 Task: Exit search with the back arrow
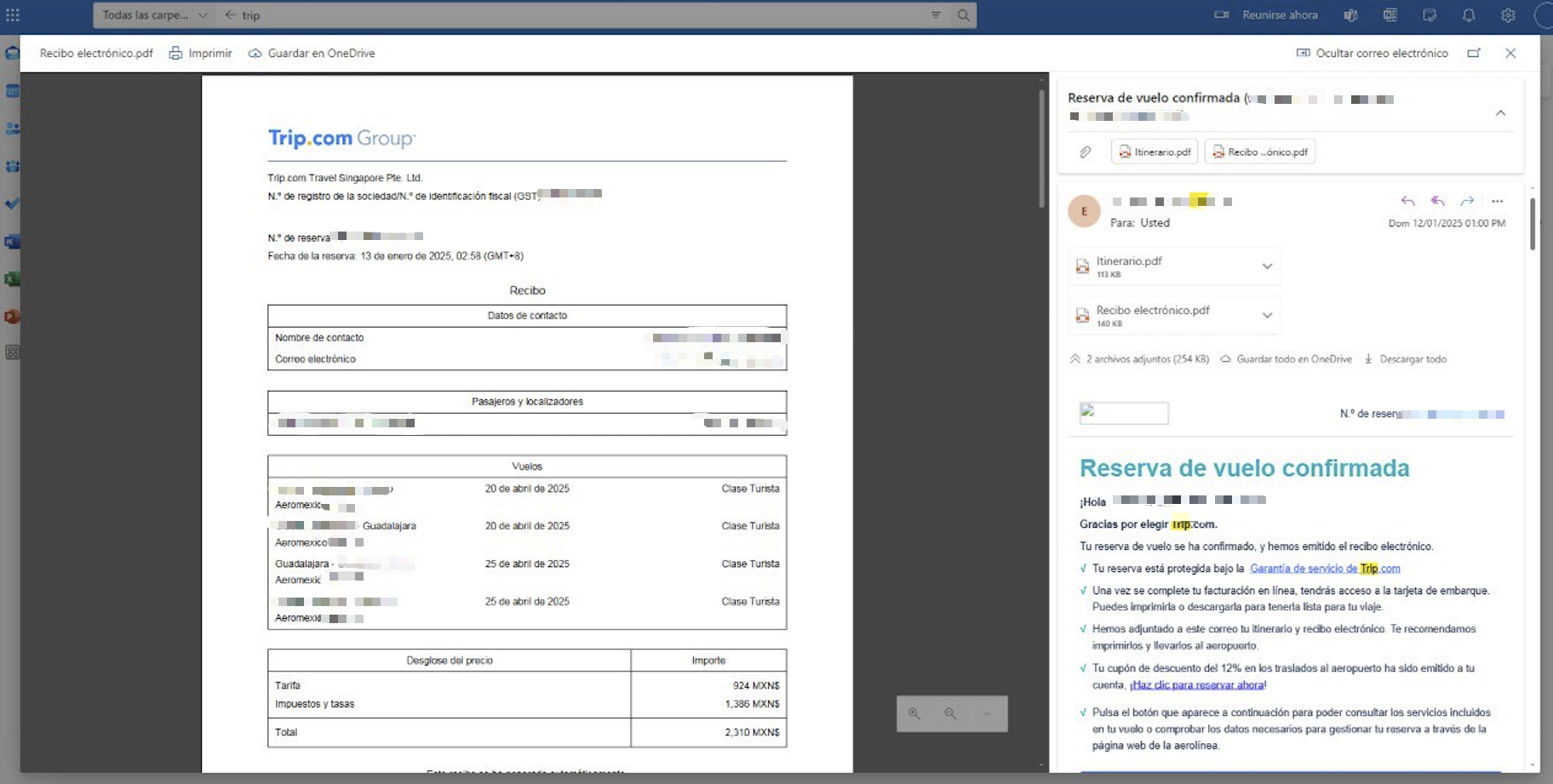(x=231, y=15)
